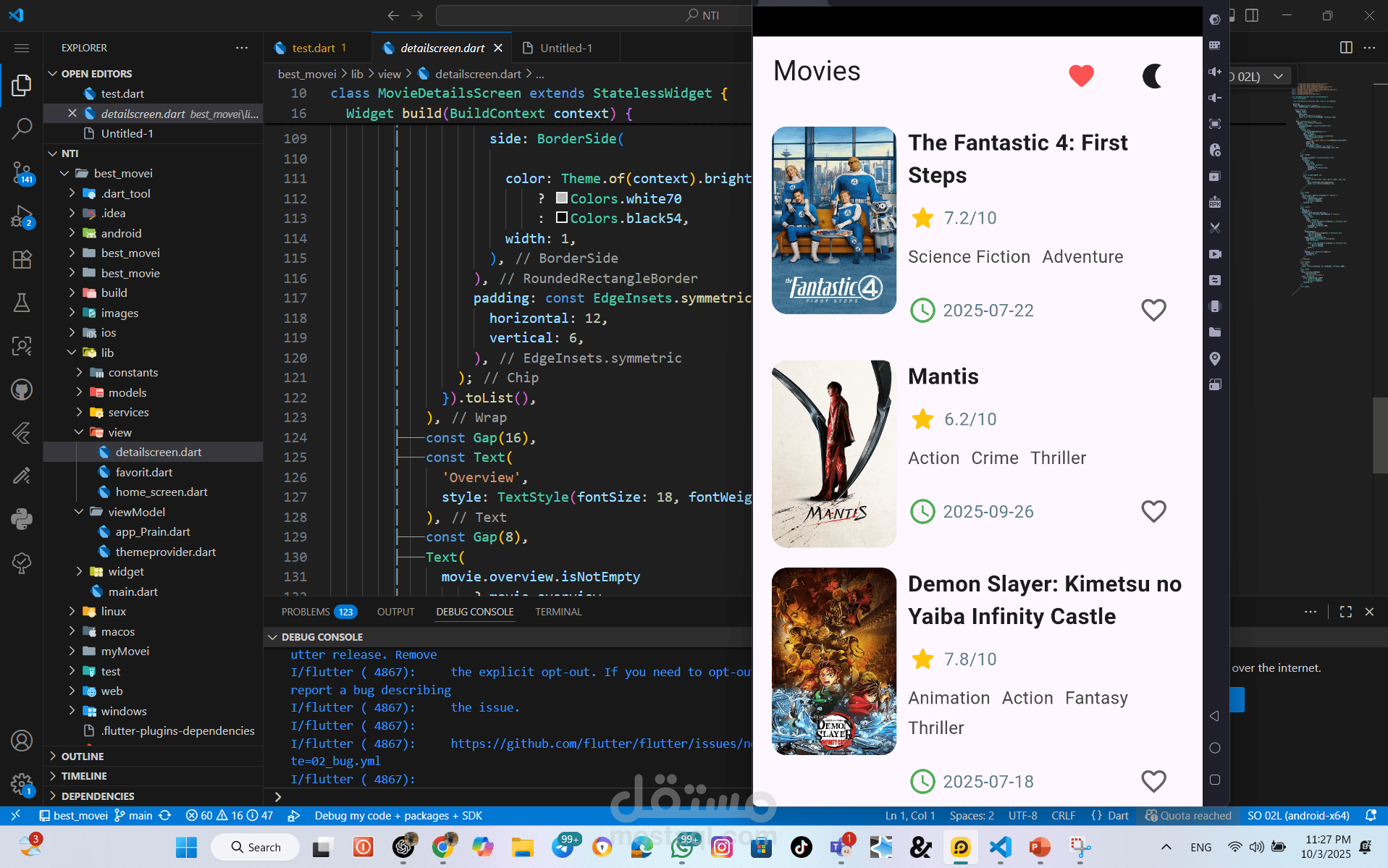Open the Run and Debug view
Viewport: 1388px width, 868px height.
(22, 216)
